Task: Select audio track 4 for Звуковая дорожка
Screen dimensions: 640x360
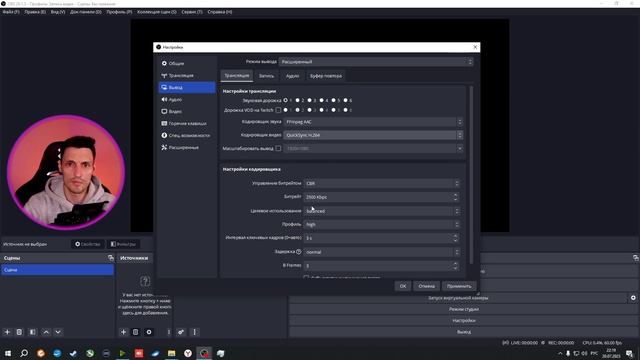Action: click(x=322, y=100)
